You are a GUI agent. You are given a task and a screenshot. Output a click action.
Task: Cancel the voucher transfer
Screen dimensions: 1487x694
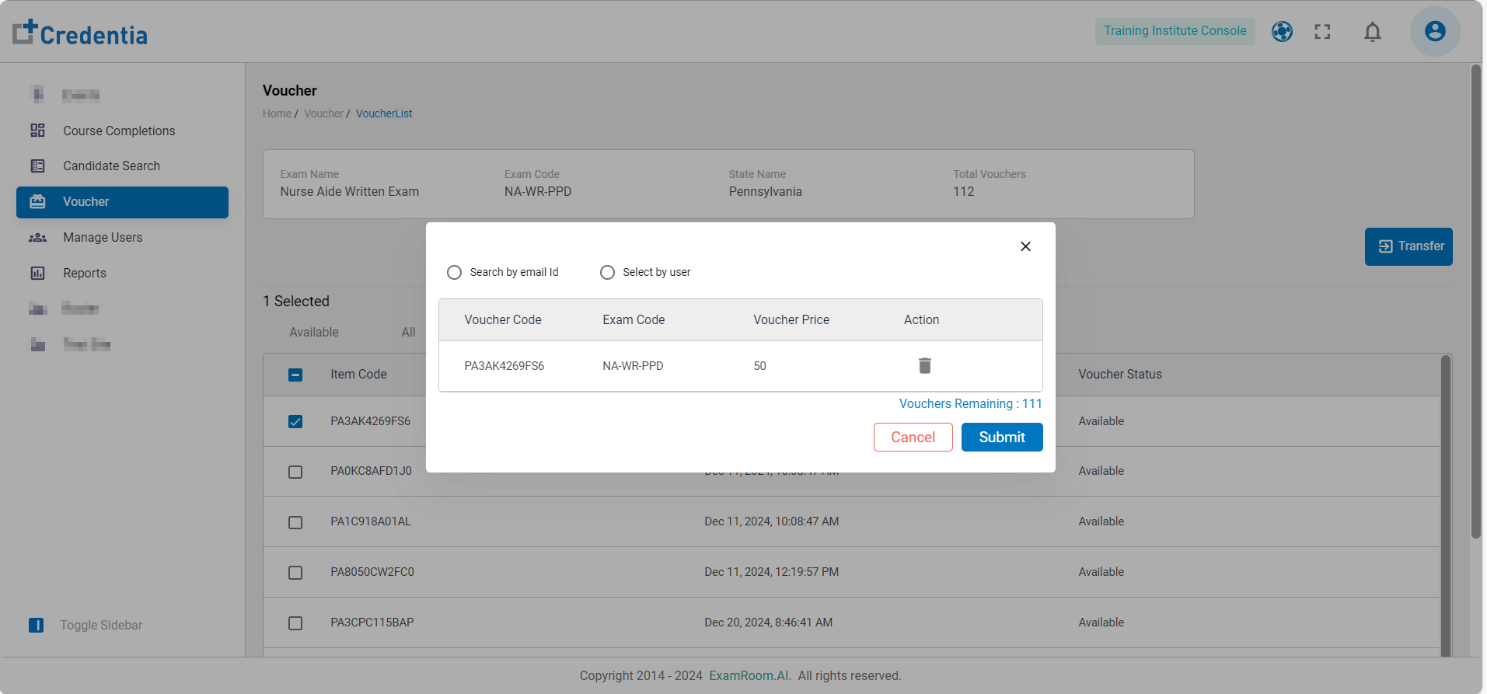coord(913,437)
